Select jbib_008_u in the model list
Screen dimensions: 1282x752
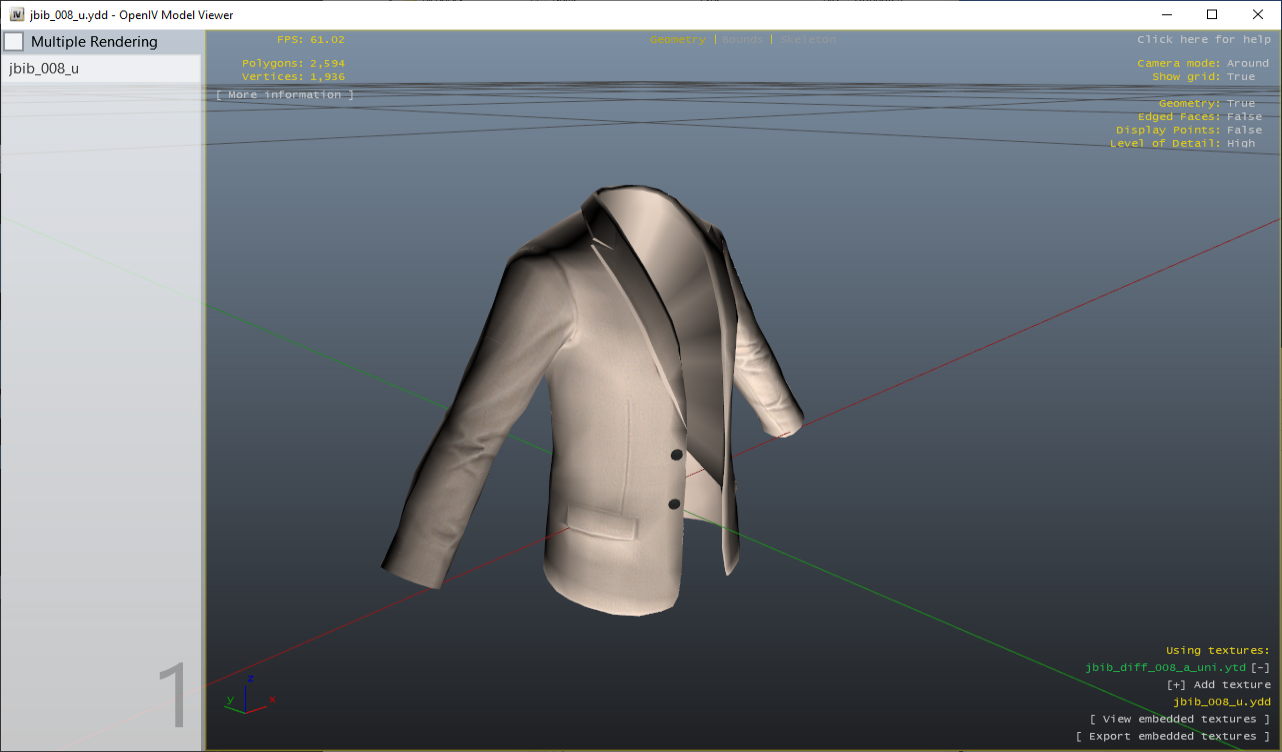coord(41,68)
